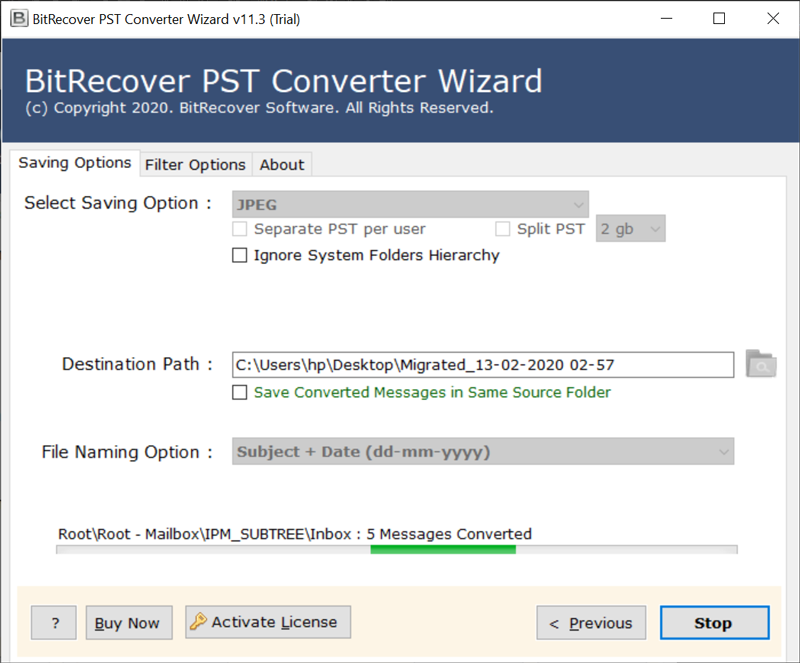Open the folder browse icon beside destination path
Screen dimensions: 800x663
[x=761, y=363]
